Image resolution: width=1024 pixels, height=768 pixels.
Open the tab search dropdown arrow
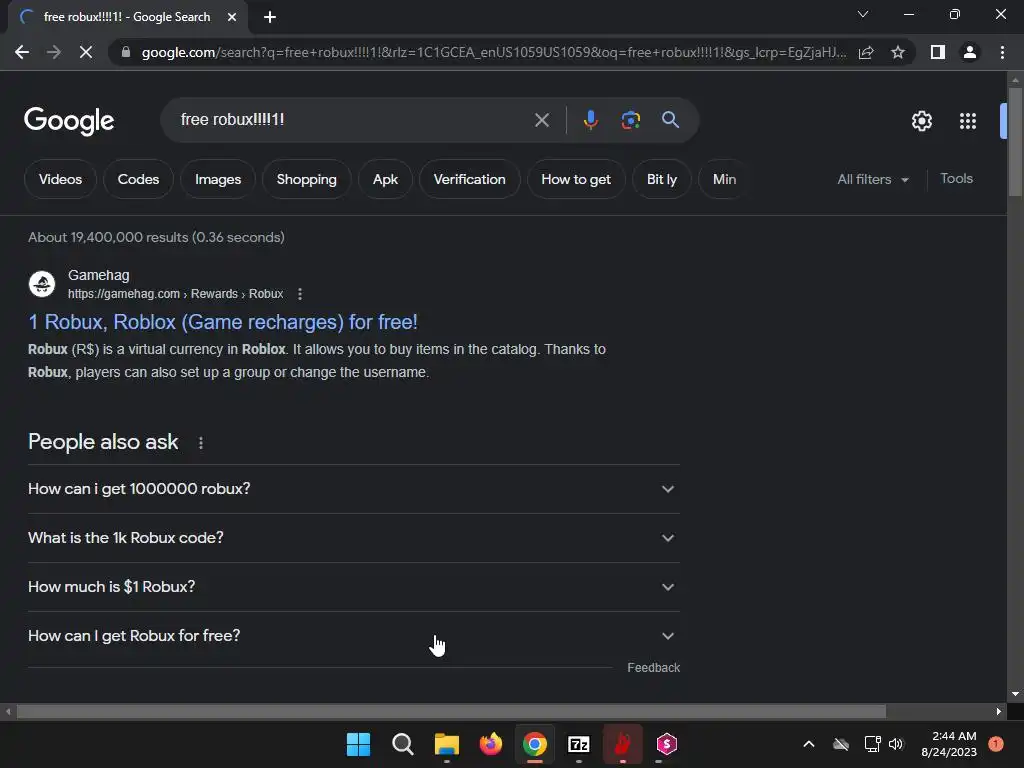click(x=863, y=14)
